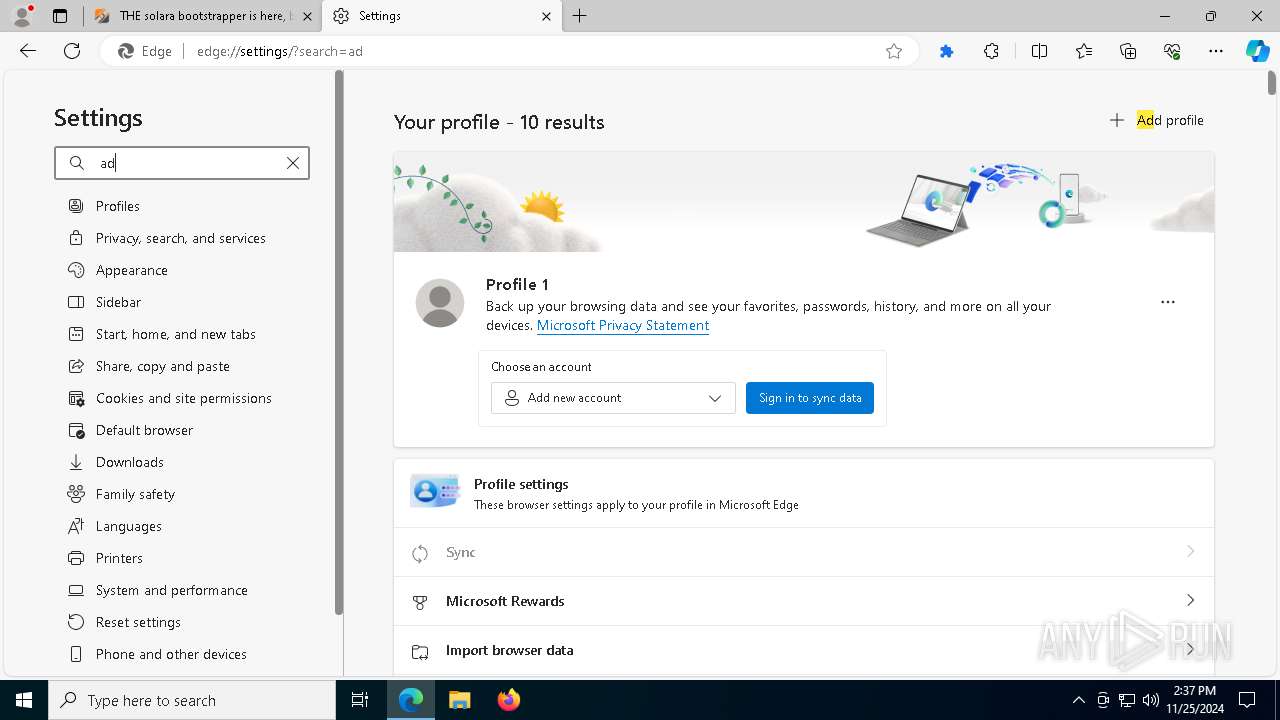Click the taskbar search box
This screenshot has height=720, width=1280.
pyautogui.click(x=192, y=700)
